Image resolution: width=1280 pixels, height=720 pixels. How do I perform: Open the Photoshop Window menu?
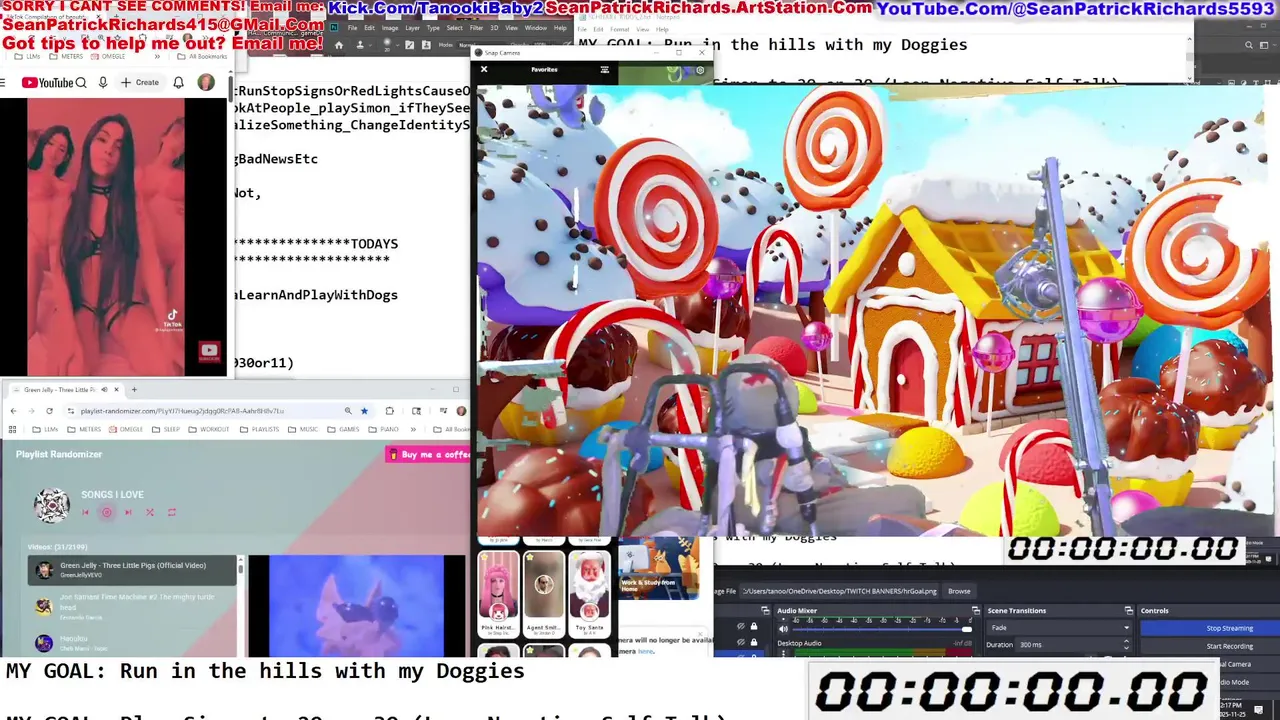[536, 28]
